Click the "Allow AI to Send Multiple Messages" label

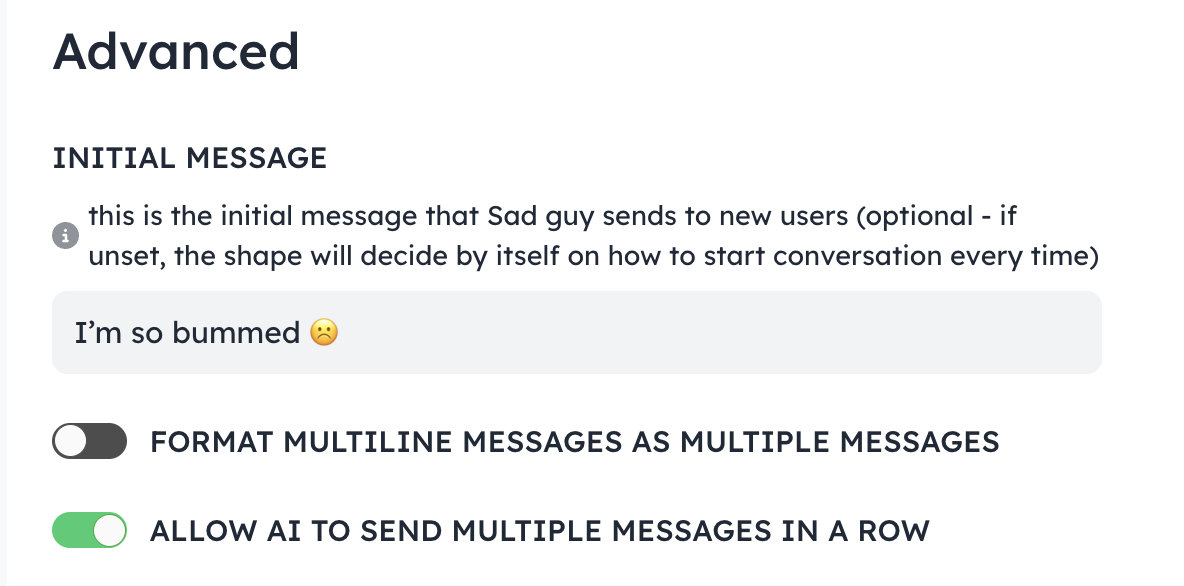pos(540,531)
